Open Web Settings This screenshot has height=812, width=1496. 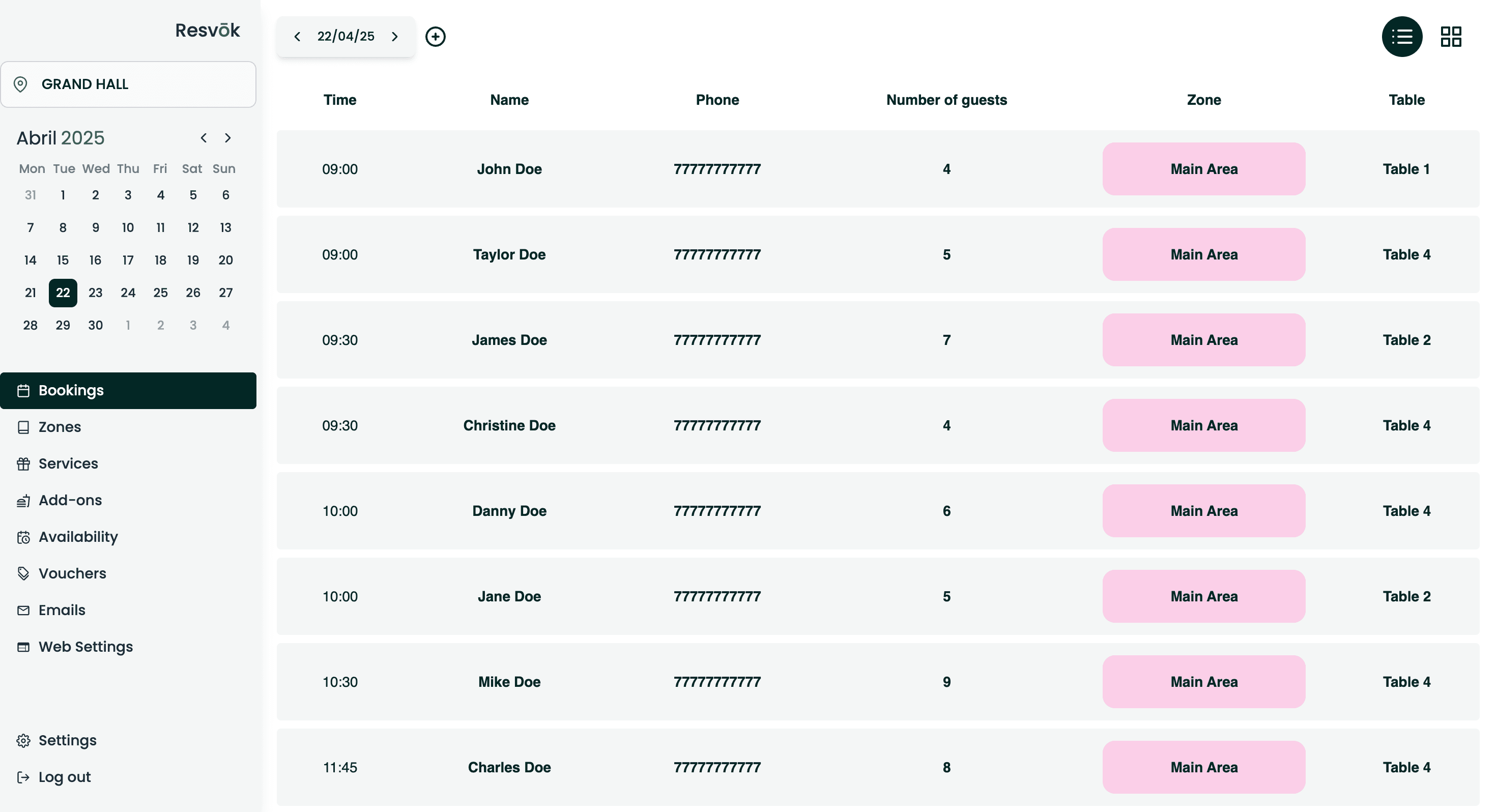pyautogui.click(x=85, y=647)
